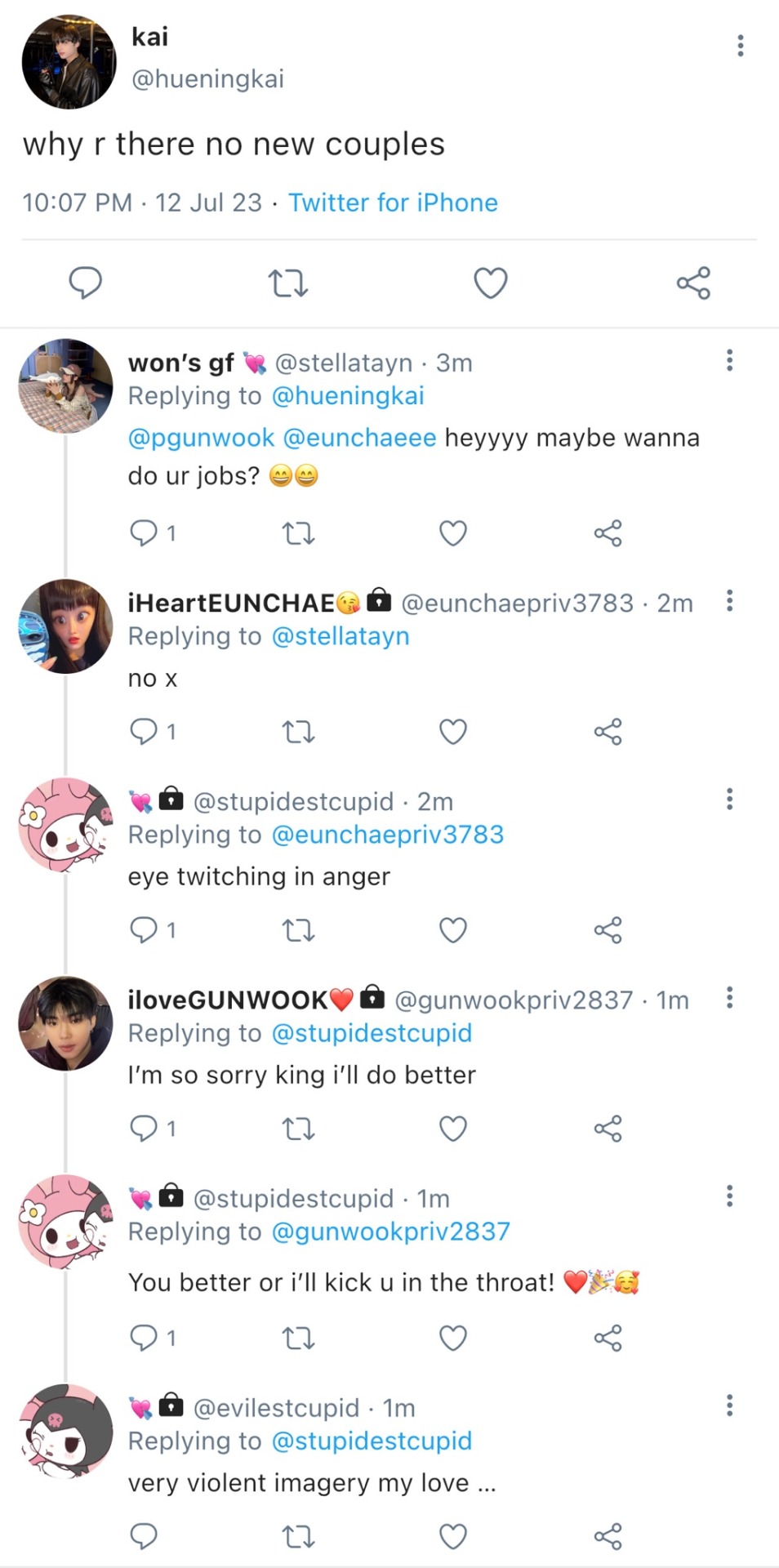Like the won's gf reply
The width and height of the screenshot is (779, 1568).
(x=453, y=533)
